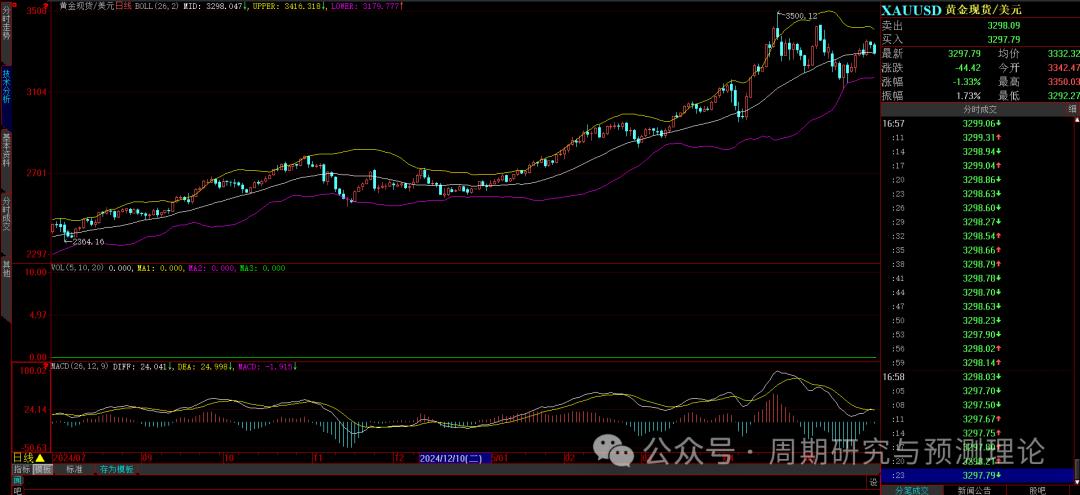1080x495 pixels.
Task: Click the 2024/12/10 date marker on timeline
Action: 450,457
